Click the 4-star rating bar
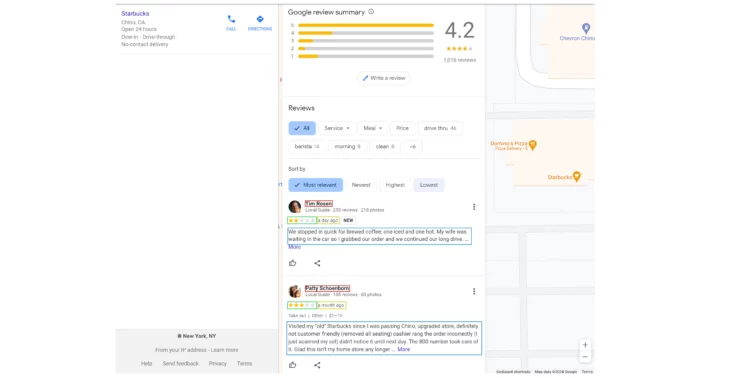 [366, 33]
